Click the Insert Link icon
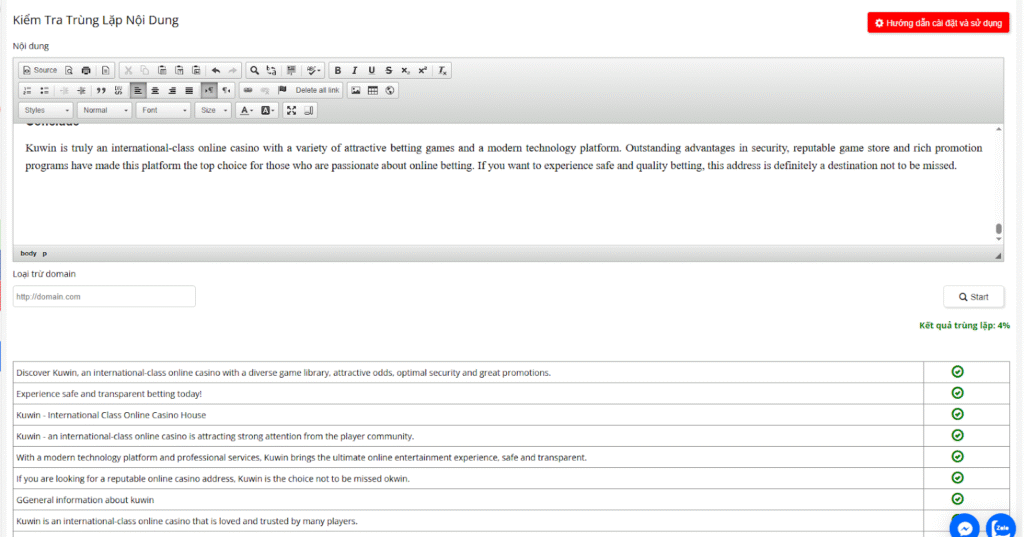 pyautogui.click(x=248, y=90)
